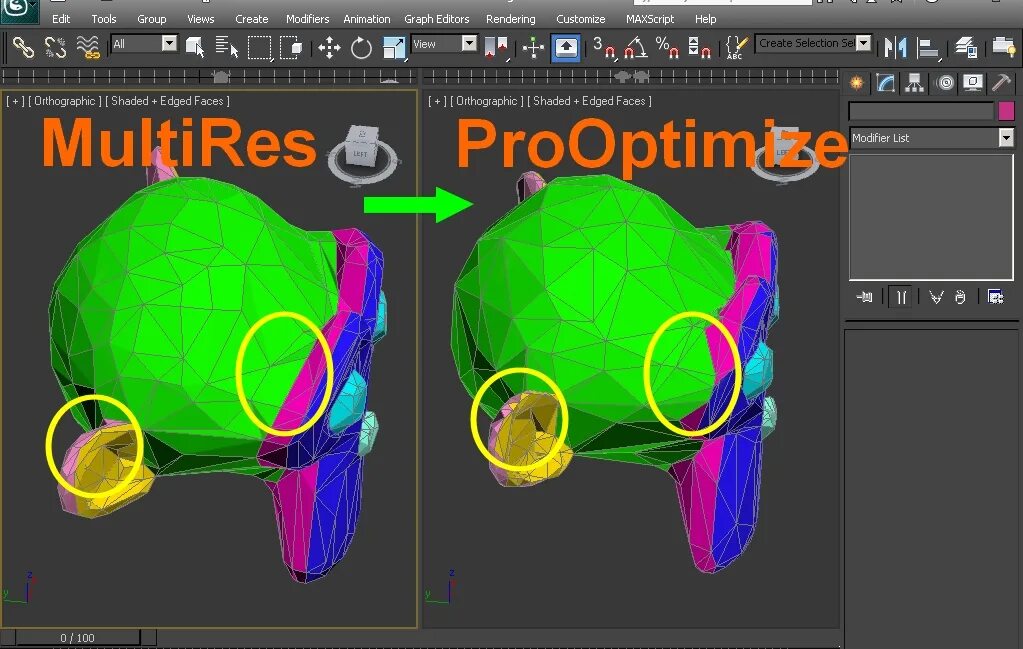Image resolution: width=1023 pixels, height=649 pixels.
Task: Switch to the Create command panel tab
Action: pos(856,83)
